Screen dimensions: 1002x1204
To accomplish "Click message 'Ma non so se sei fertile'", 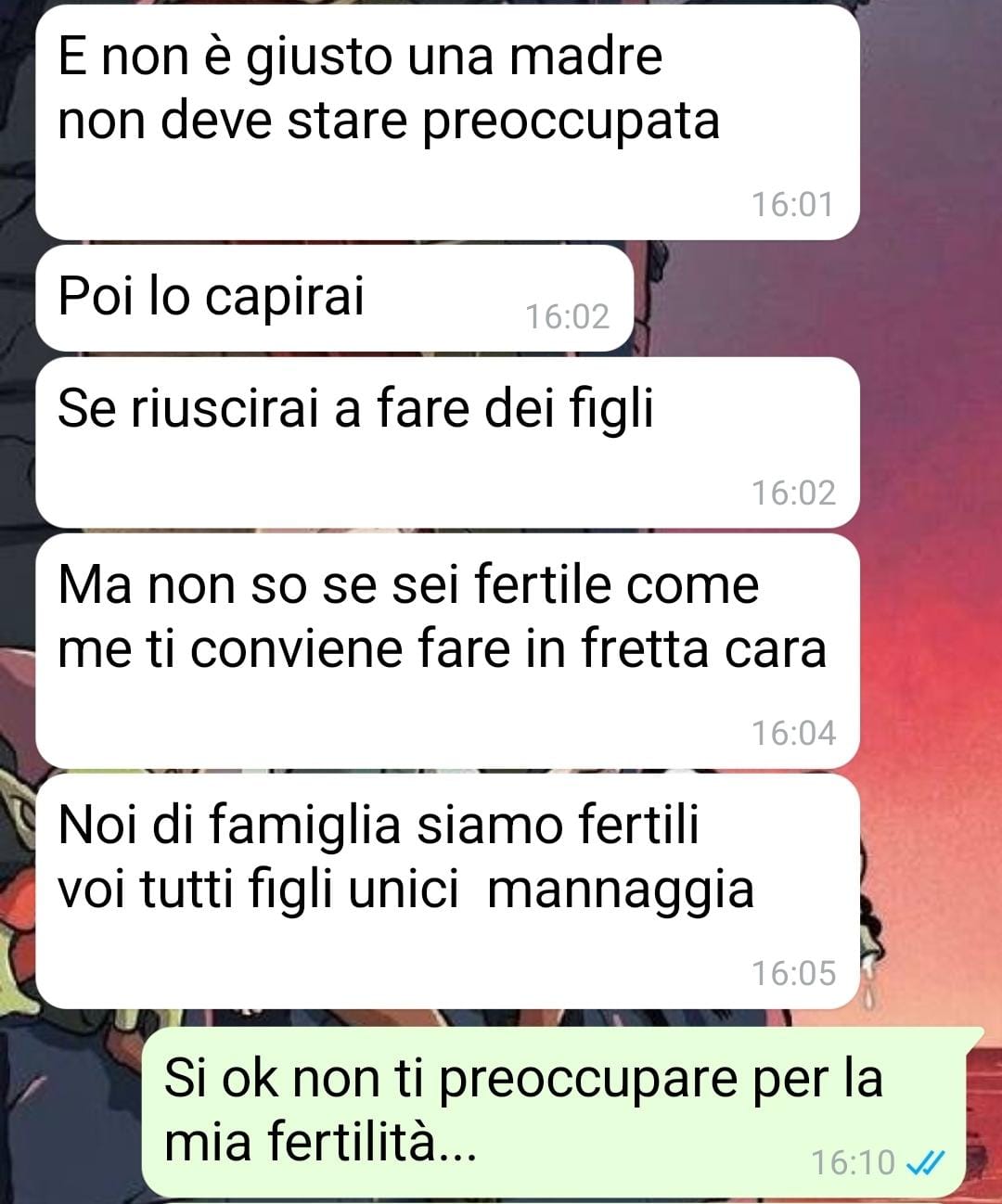I will tap(447, 650).
